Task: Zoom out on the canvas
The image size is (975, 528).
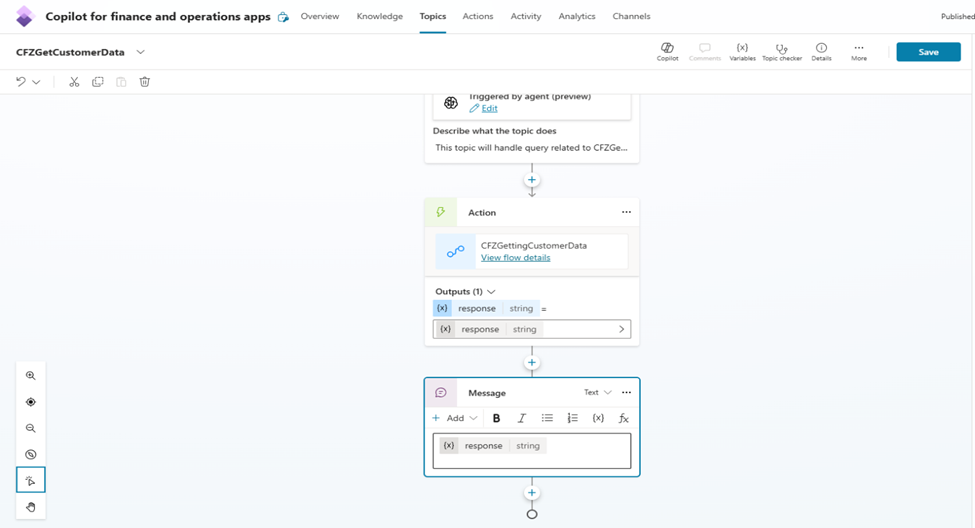Action: (30, 428)
